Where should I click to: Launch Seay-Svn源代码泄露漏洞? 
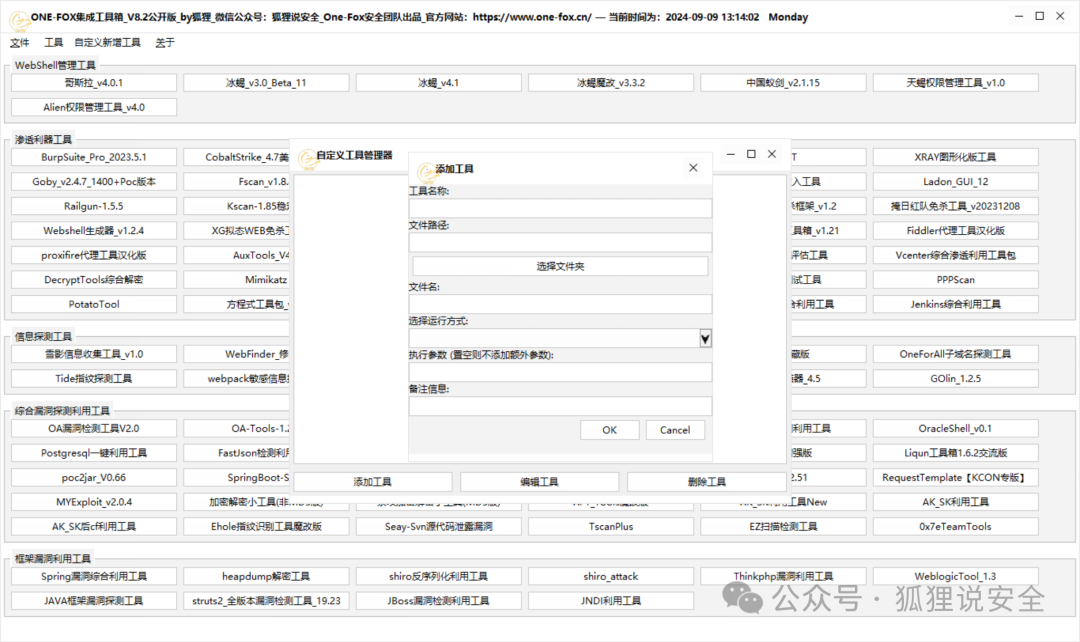click(x=438, y=526)
